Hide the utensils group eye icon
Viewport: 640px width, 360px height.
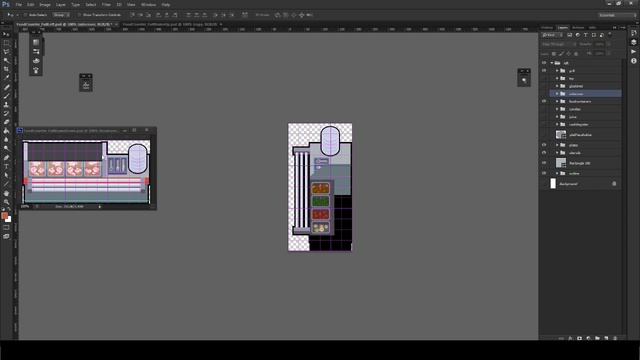pyautogui.click(x=544, y=153)
